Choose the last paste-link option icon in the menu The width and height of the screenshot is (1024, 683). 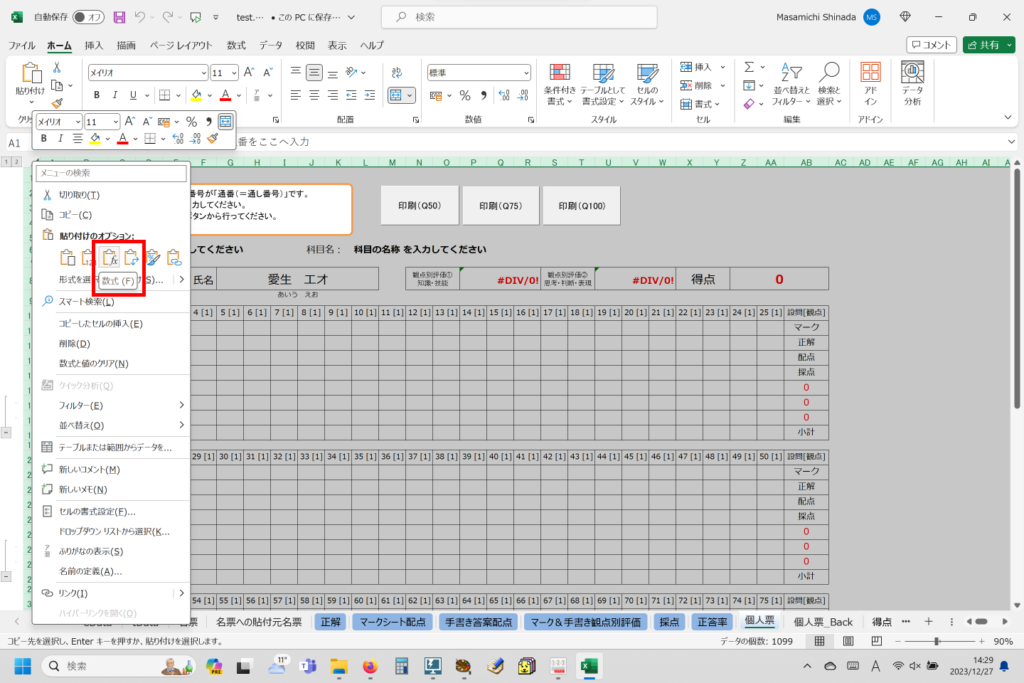(174, 258)
